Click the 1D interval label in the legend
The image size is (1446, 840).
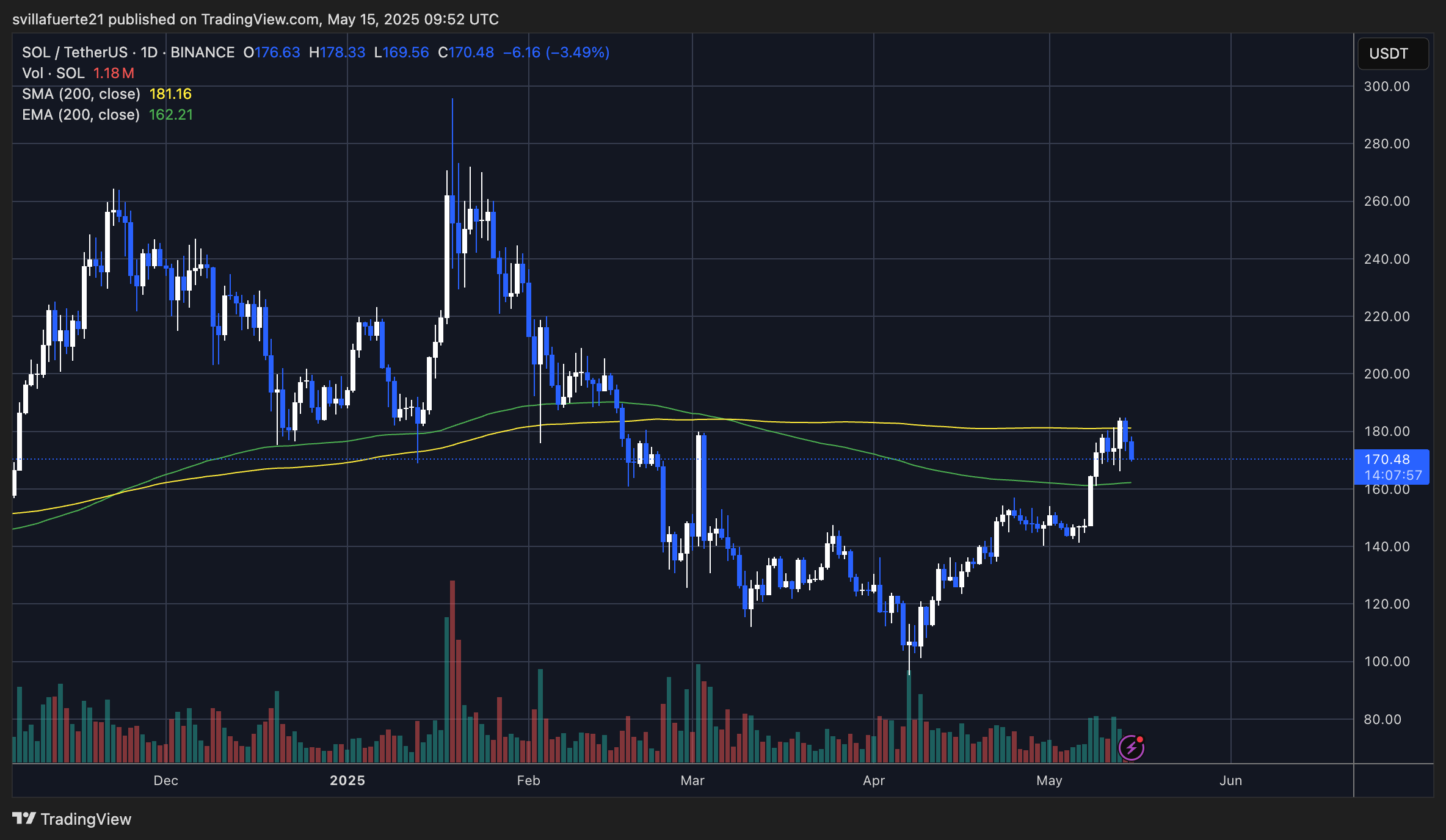pyautogui.click(x=149, y=52)
